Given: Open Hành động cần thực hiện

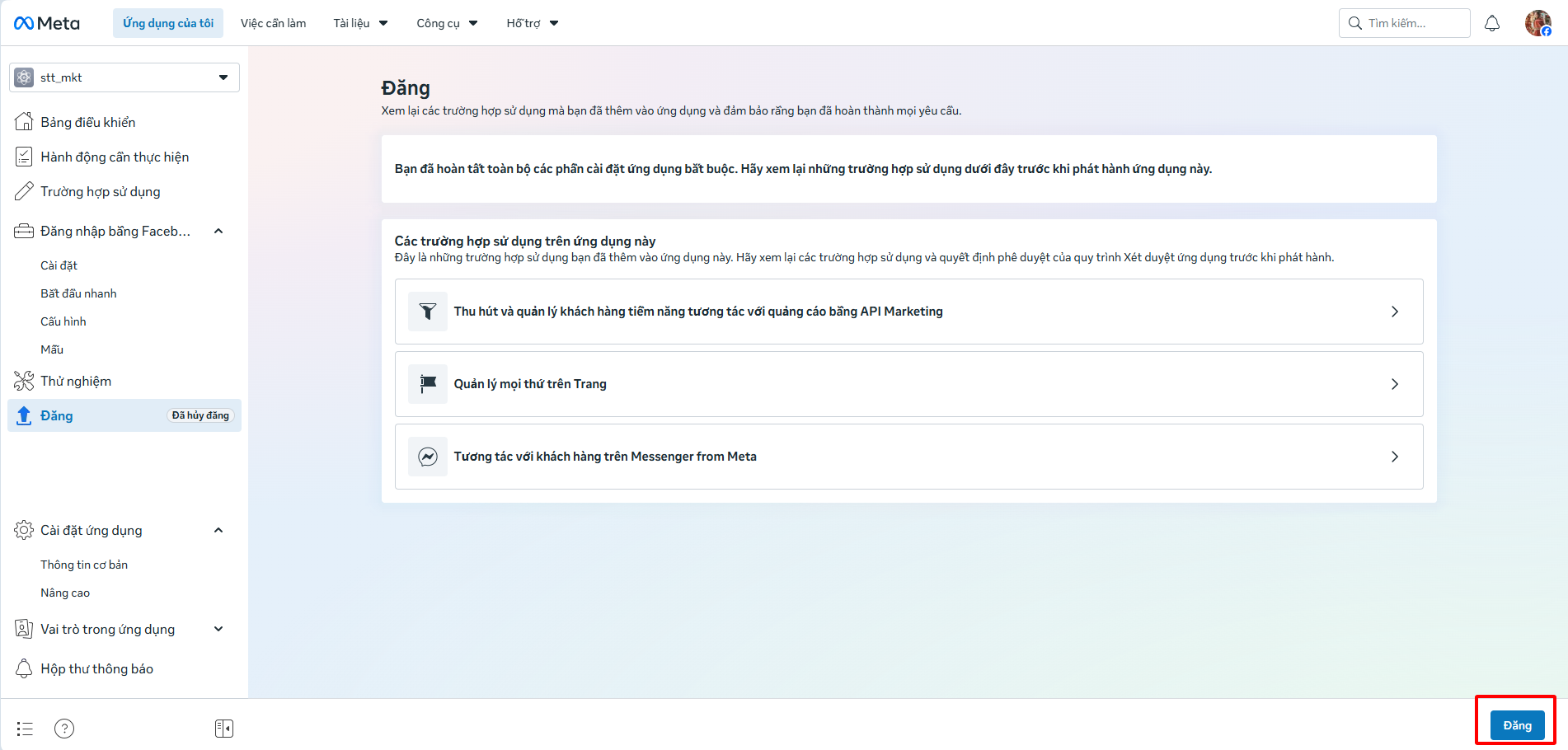Looking at the screenshot, I should [115, 157].
